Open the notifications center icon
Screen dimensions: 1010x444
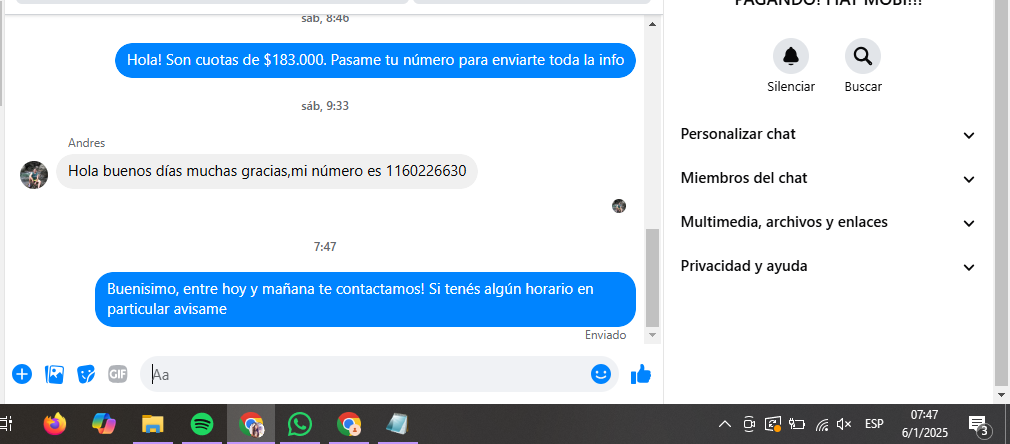979,425
